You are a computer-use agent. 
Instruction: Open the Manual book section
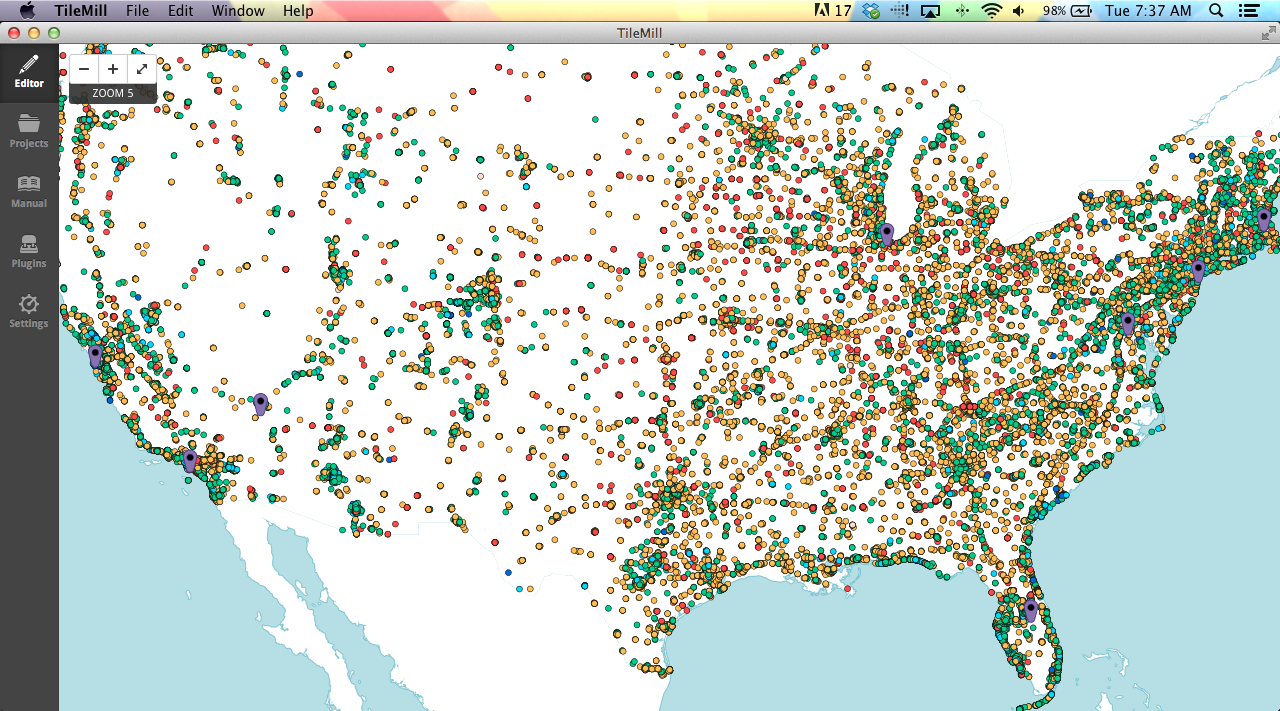pos(29,191)
